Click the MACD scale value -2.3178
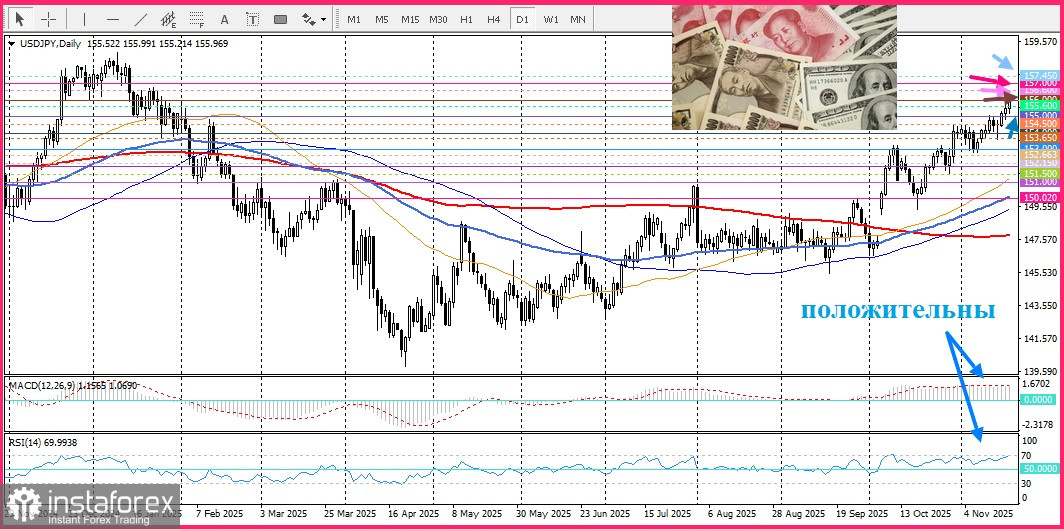1064x529 pixels. tap(1038, 425)
